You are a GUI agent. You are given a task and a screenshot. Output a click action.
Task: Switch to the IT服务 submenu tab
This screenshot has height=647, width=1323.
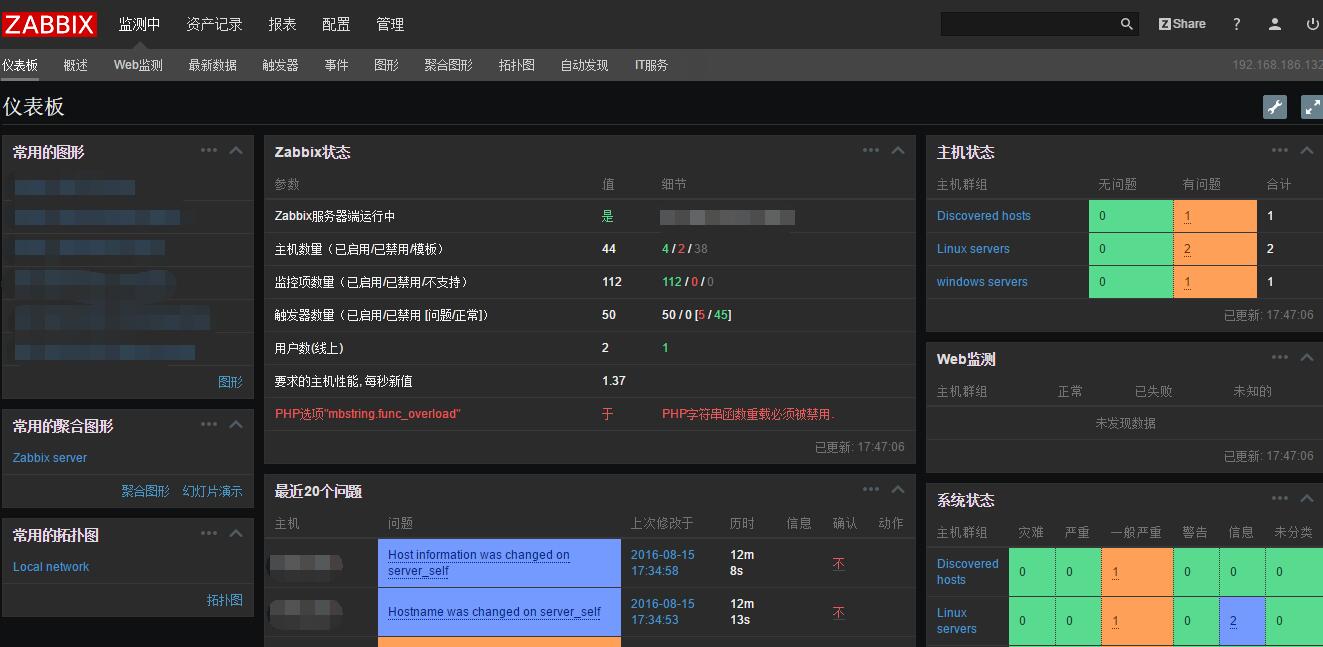pyautogui.click(x=651, y=65)
